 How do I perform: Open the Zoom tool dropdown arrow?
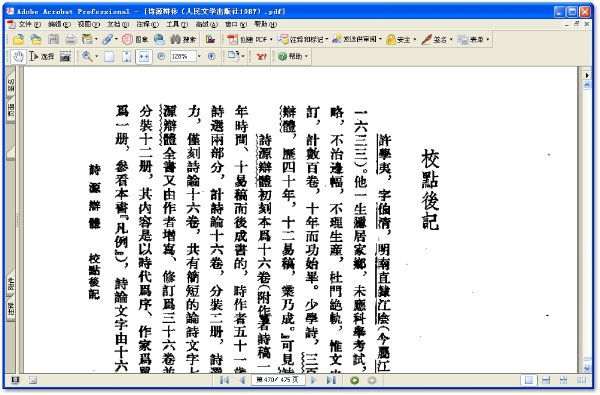click(96, 57)
